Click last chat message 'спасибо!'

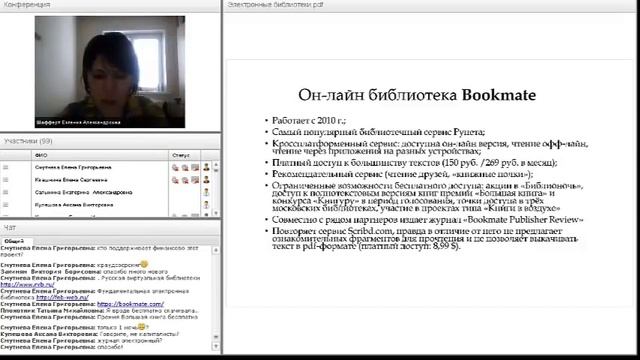62,347
